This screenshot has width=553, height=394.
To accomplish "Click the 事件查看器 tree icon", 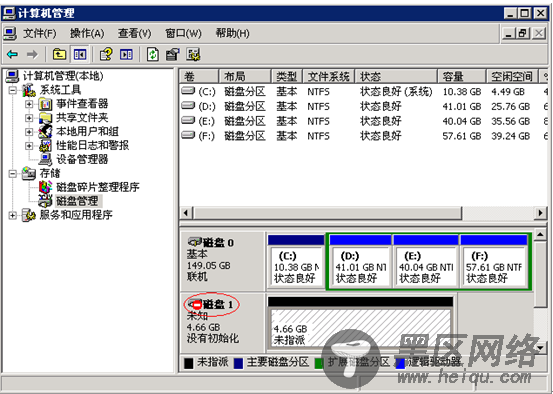I will pos(45,104).
